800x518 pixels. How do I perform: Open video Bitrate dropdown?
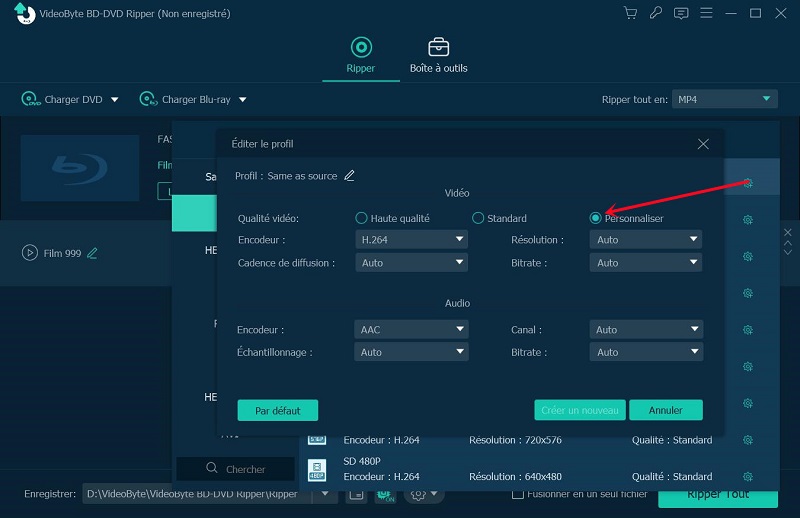645,263
